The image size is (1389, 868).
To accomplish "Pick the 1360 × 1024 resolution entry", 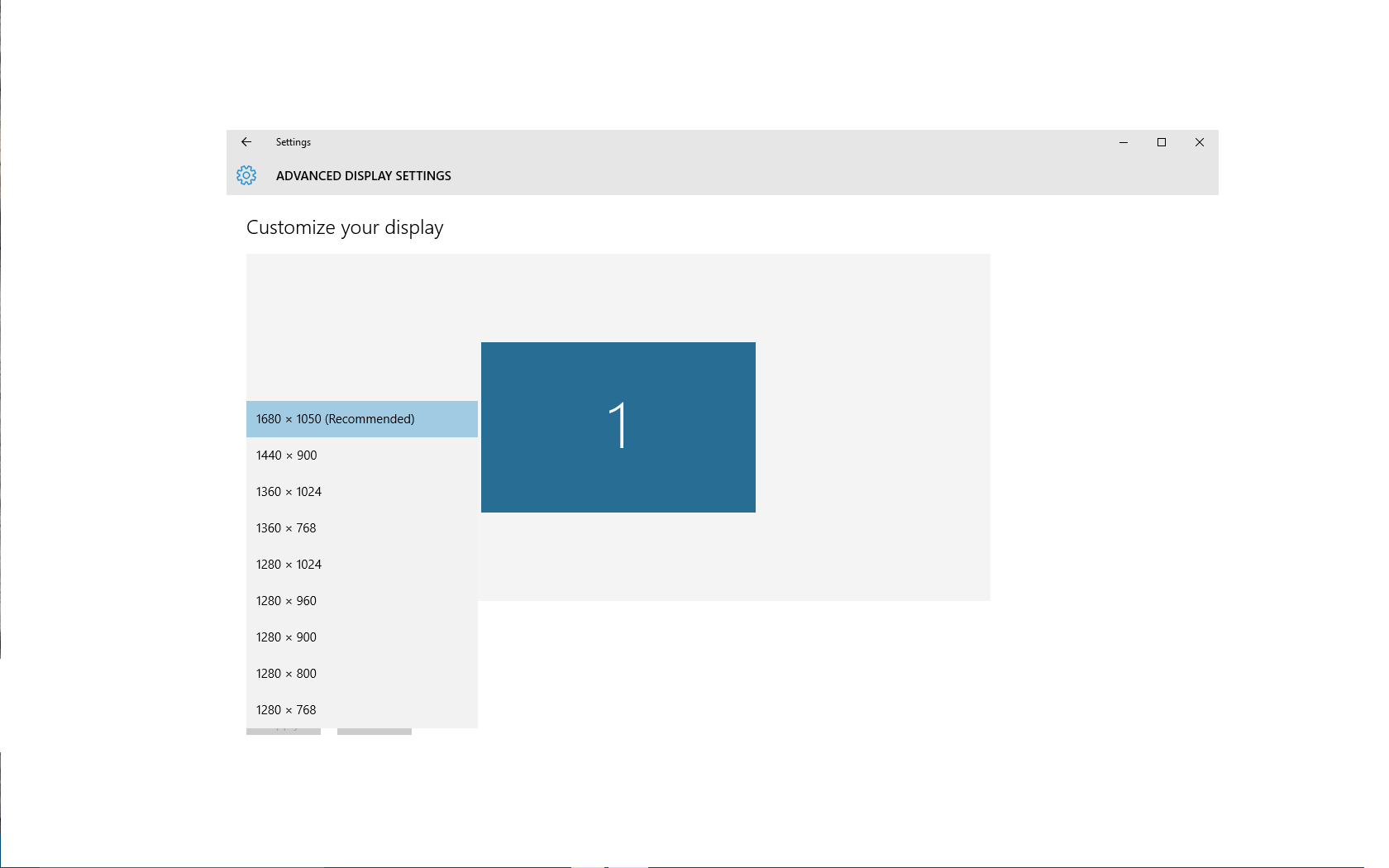I will click(362, 492).
